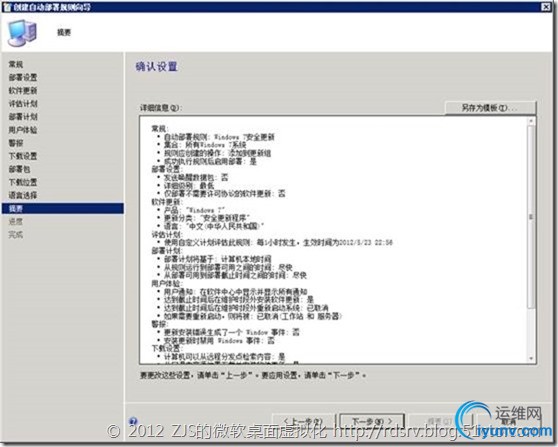The width and height of the screenshot is (558, 447).
Task: Click the details box scrollbar thumb
Action: pyautogui.click(x=531, y=216)
